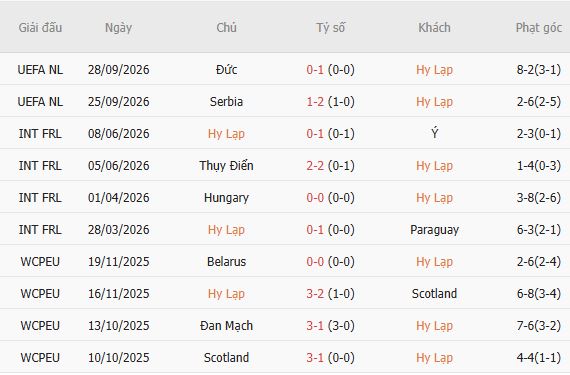Screen dimensions: 570x375
Task: Open the 3-2 score against Scotland
Action: coord(315,294)
